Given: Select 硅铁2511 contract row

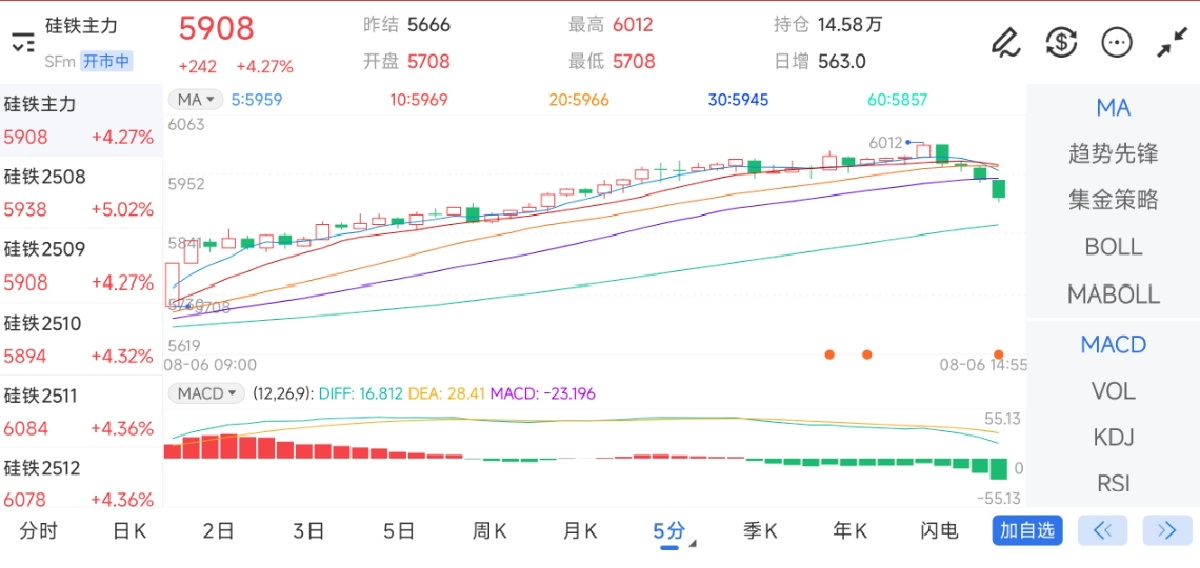Looking at the screenshot, I should click(80, 412).
